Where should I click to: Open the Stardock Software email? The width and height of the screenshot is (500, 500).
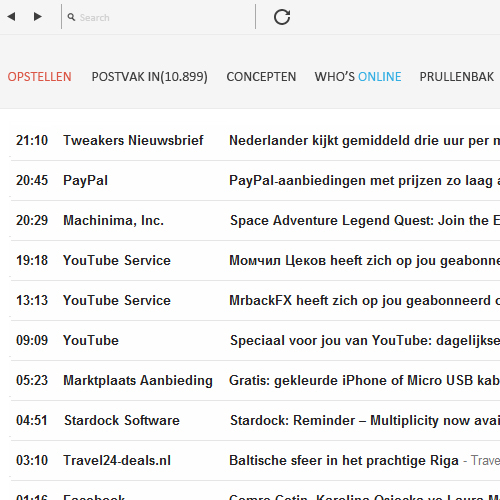pyautogui.click(x=255, y=420)
